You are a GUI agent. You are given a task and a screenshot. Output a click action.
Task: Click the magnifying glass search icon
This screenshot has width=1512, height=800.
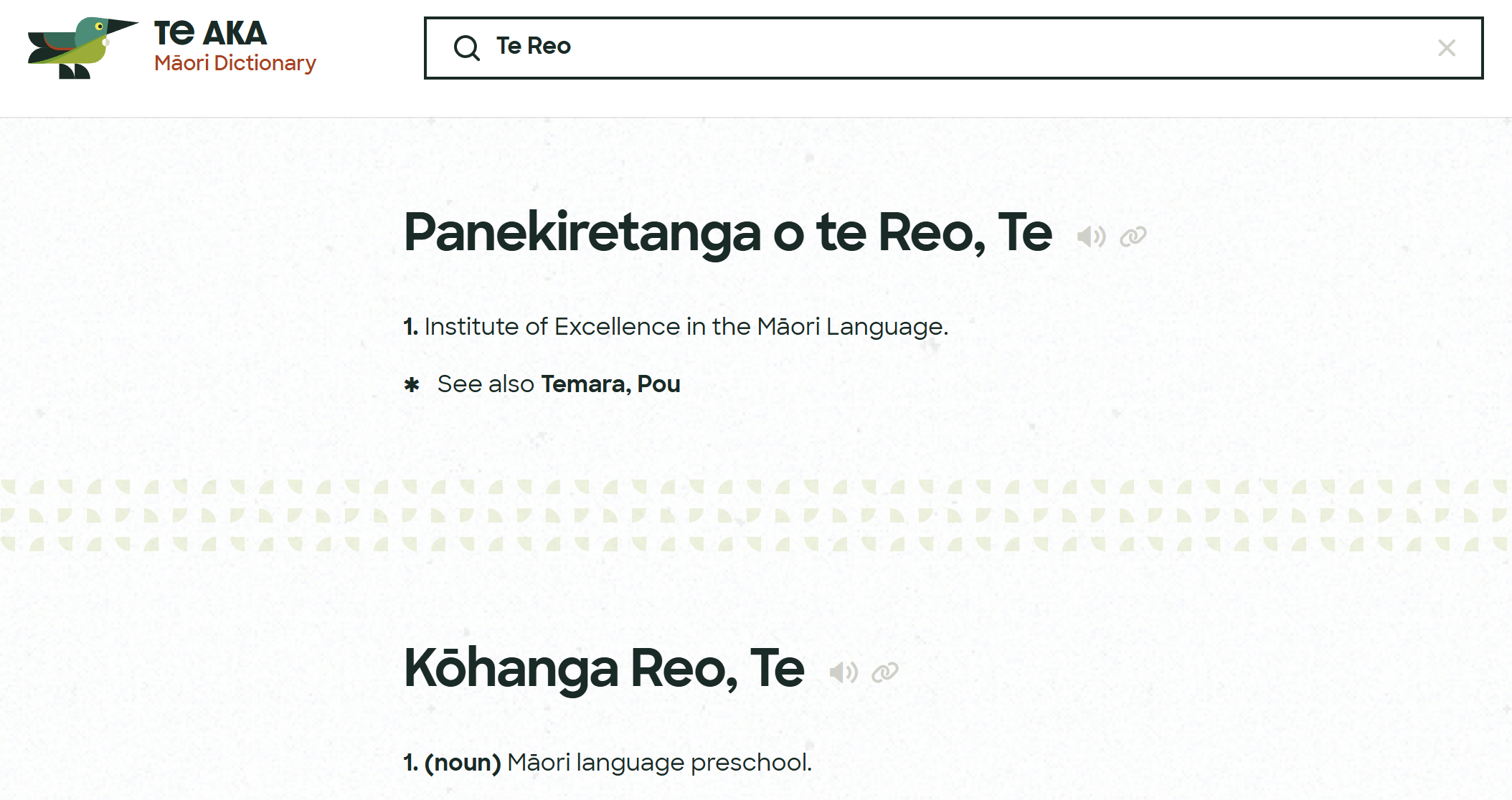click(x=467, y=47)
